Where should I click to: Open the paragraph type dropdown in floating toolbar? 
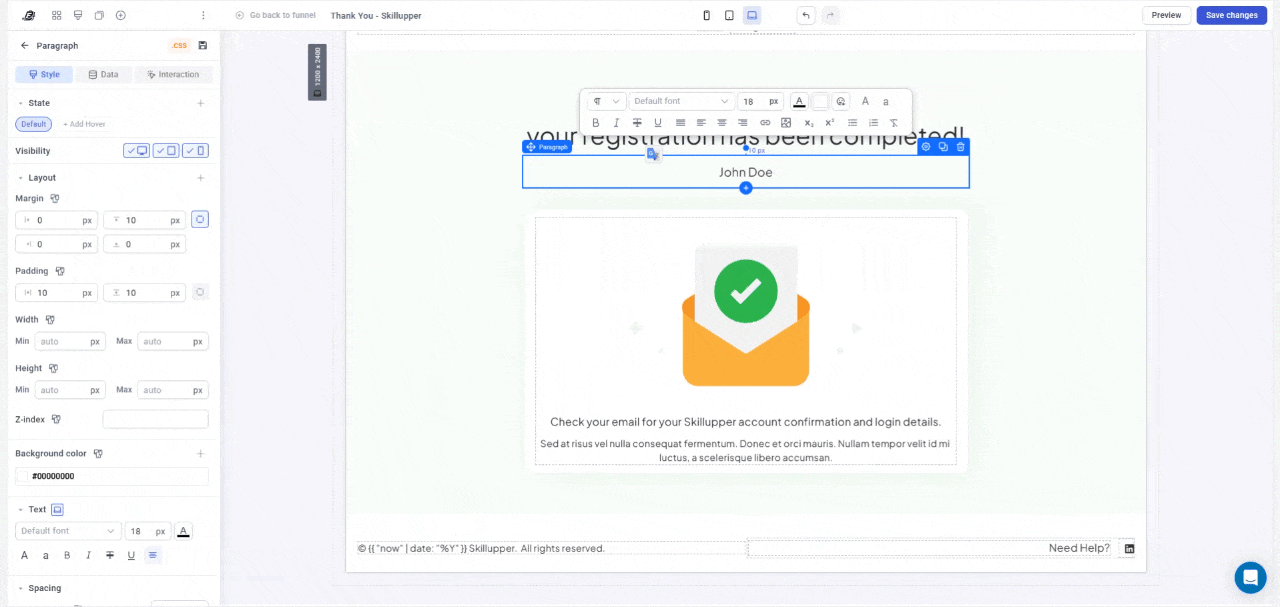point(606,101)
